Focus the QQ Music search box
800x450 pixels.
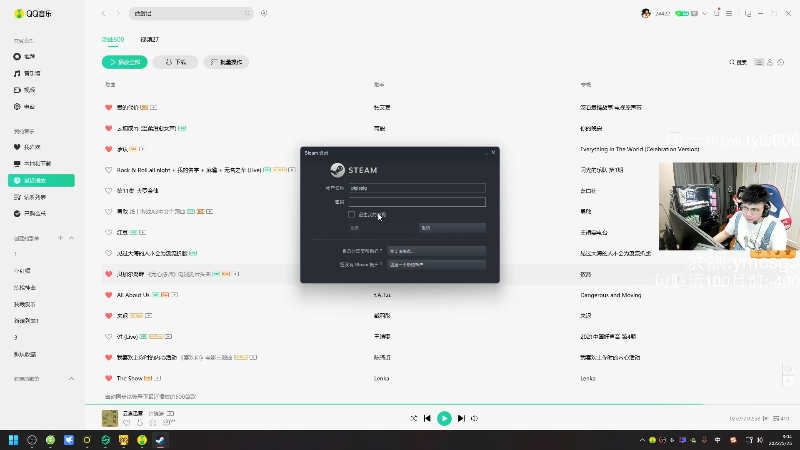point(191,13)
